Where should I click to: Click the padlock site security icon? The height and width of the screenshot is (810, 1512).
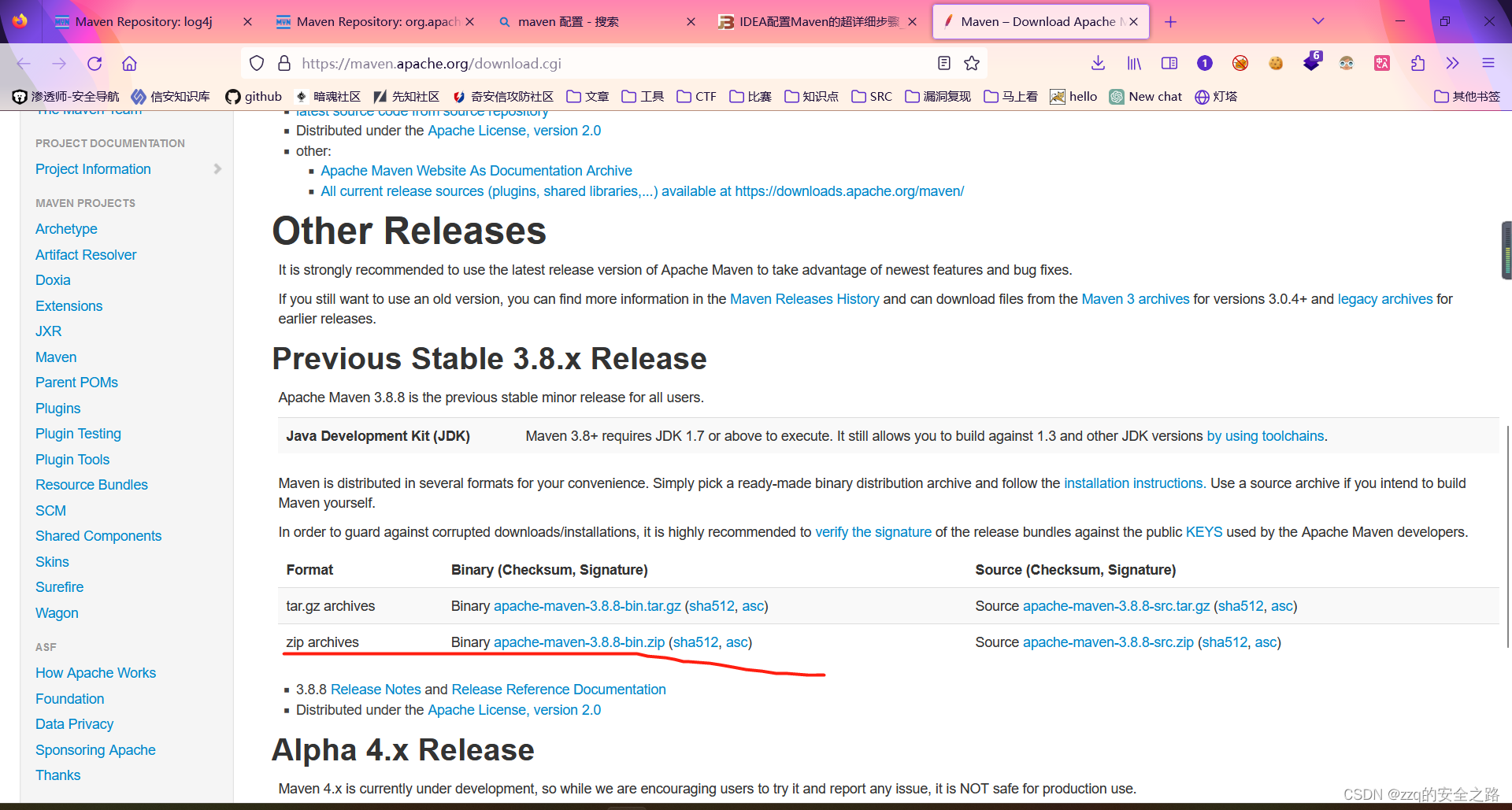pos(284,64)
